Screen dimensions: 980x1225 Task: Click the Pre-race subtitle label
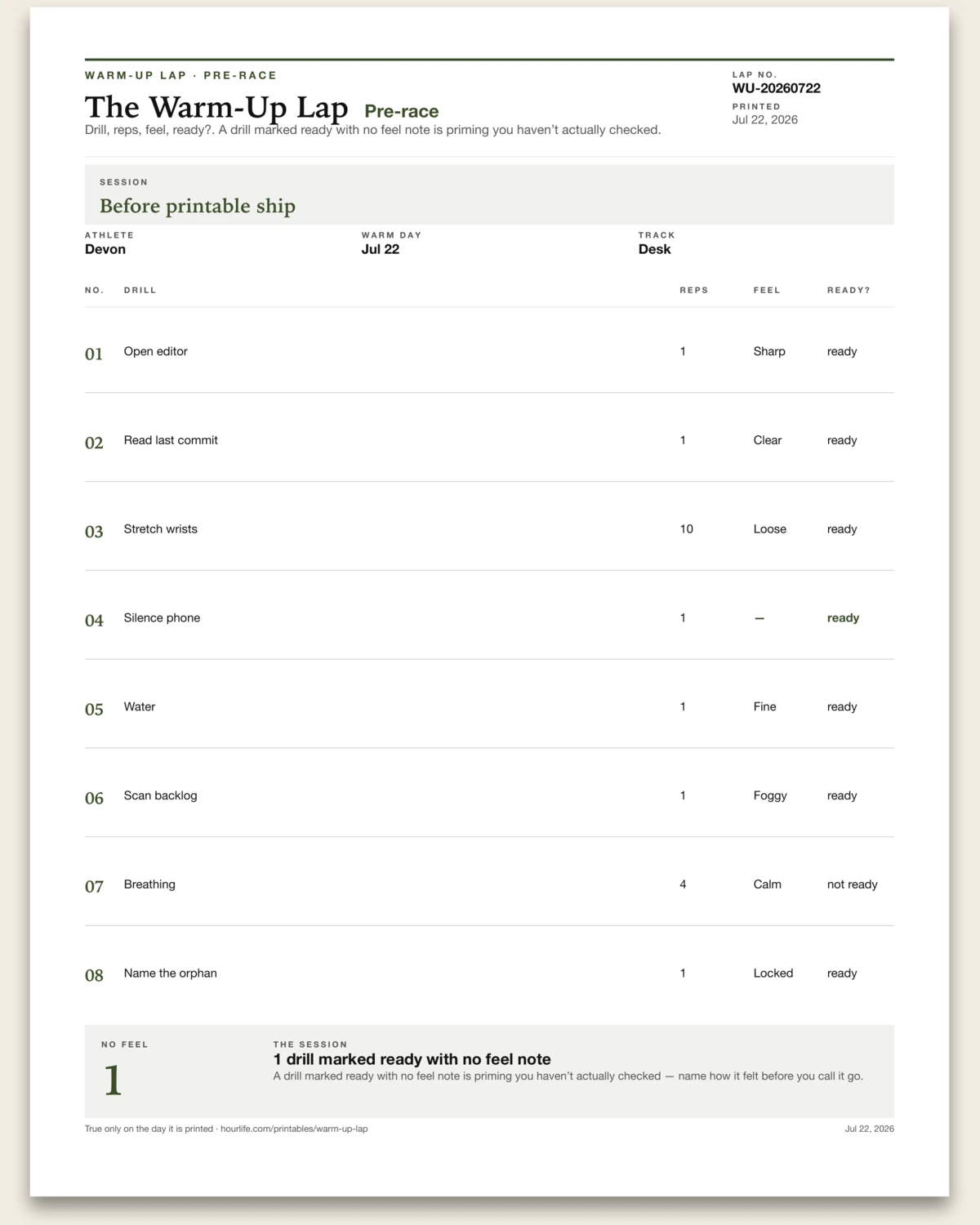402,111
